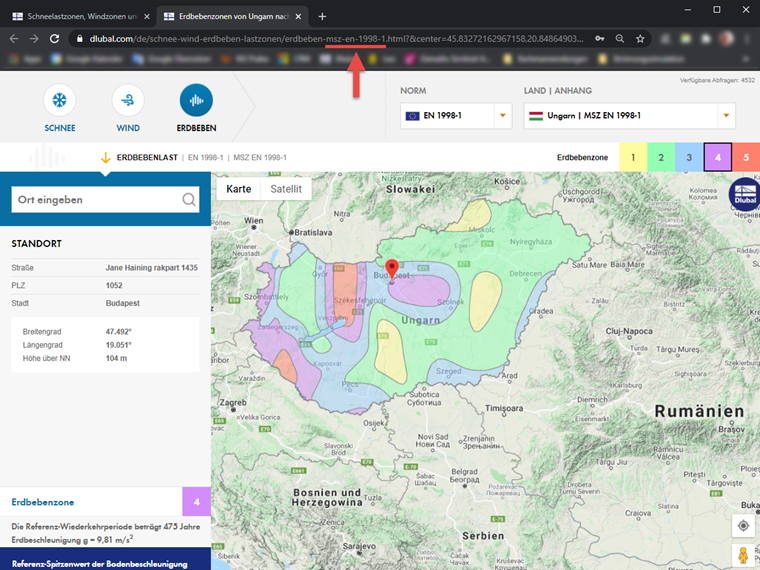Click Zagreb on the map

pos(234,402)
